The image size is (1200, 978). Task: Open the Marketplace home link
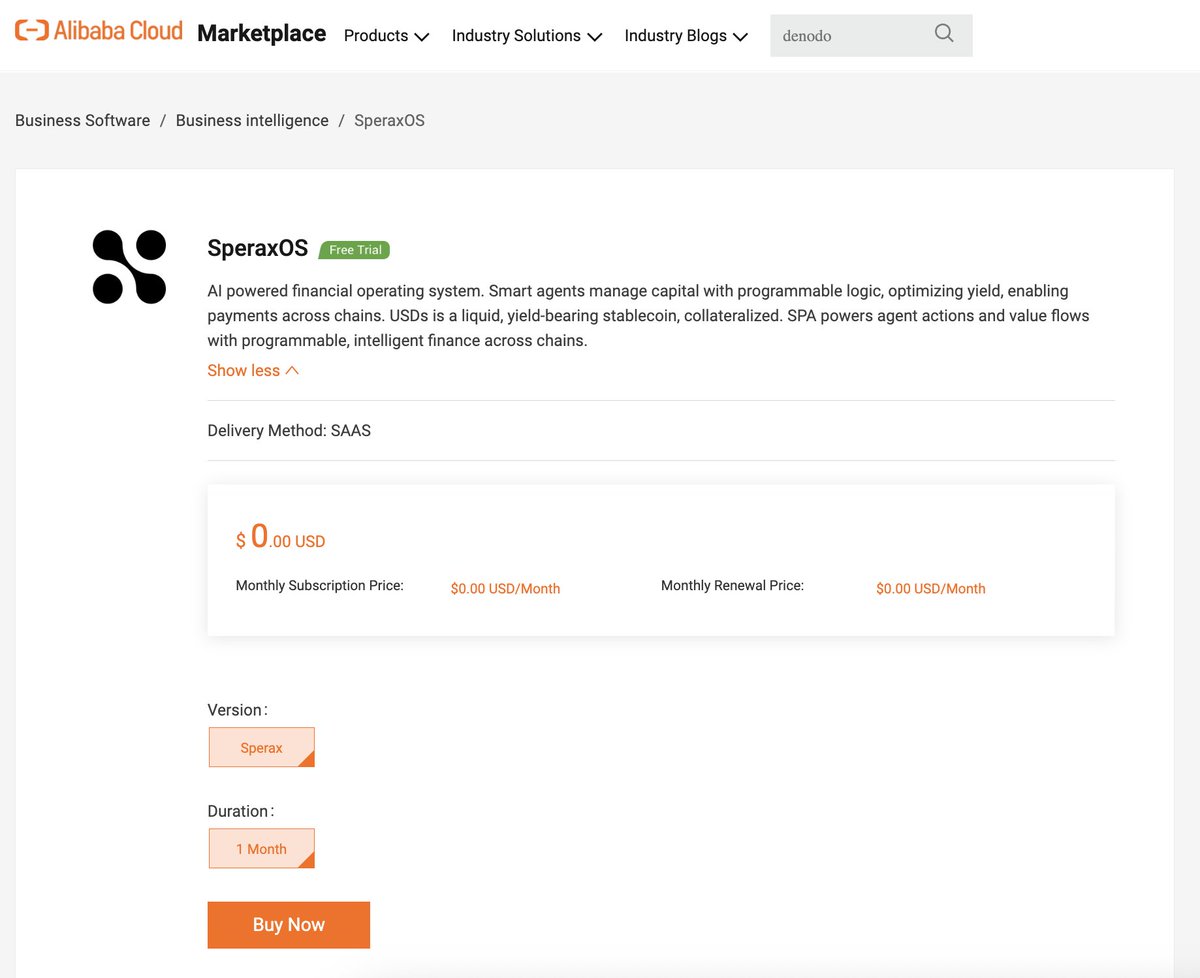pos(262,34)
